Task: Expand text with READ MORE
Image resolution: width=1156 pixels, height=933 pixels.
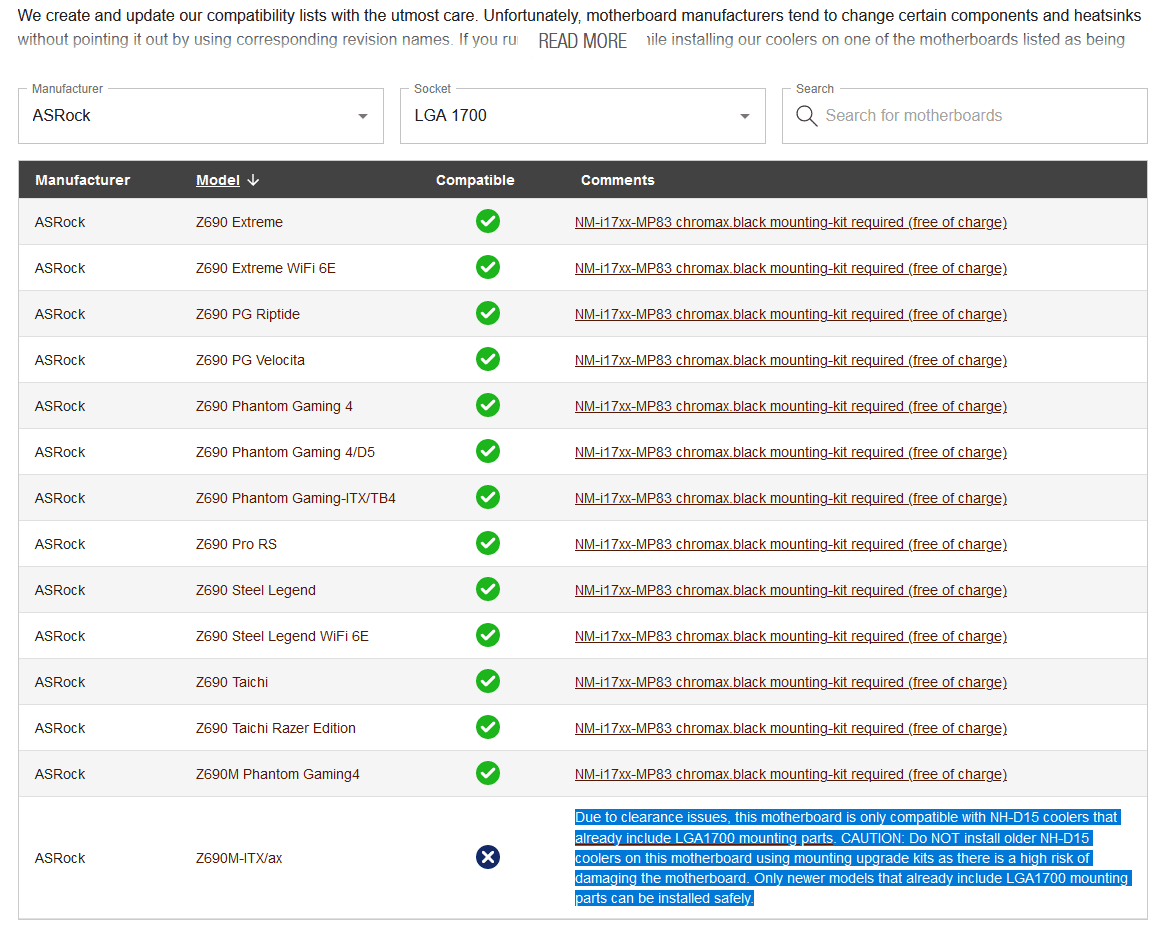Action: click(x=582, y=41)
